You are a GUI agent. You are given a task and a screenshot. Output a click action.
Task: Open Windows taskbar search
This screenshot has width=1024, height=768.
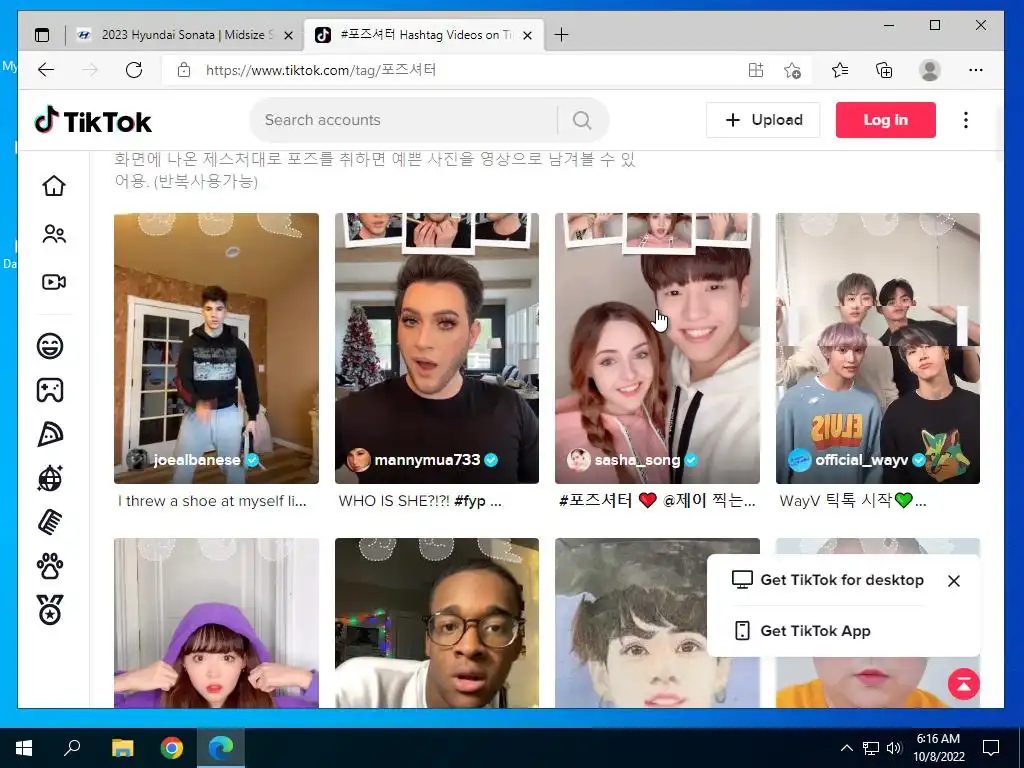[x=72, y=748]
